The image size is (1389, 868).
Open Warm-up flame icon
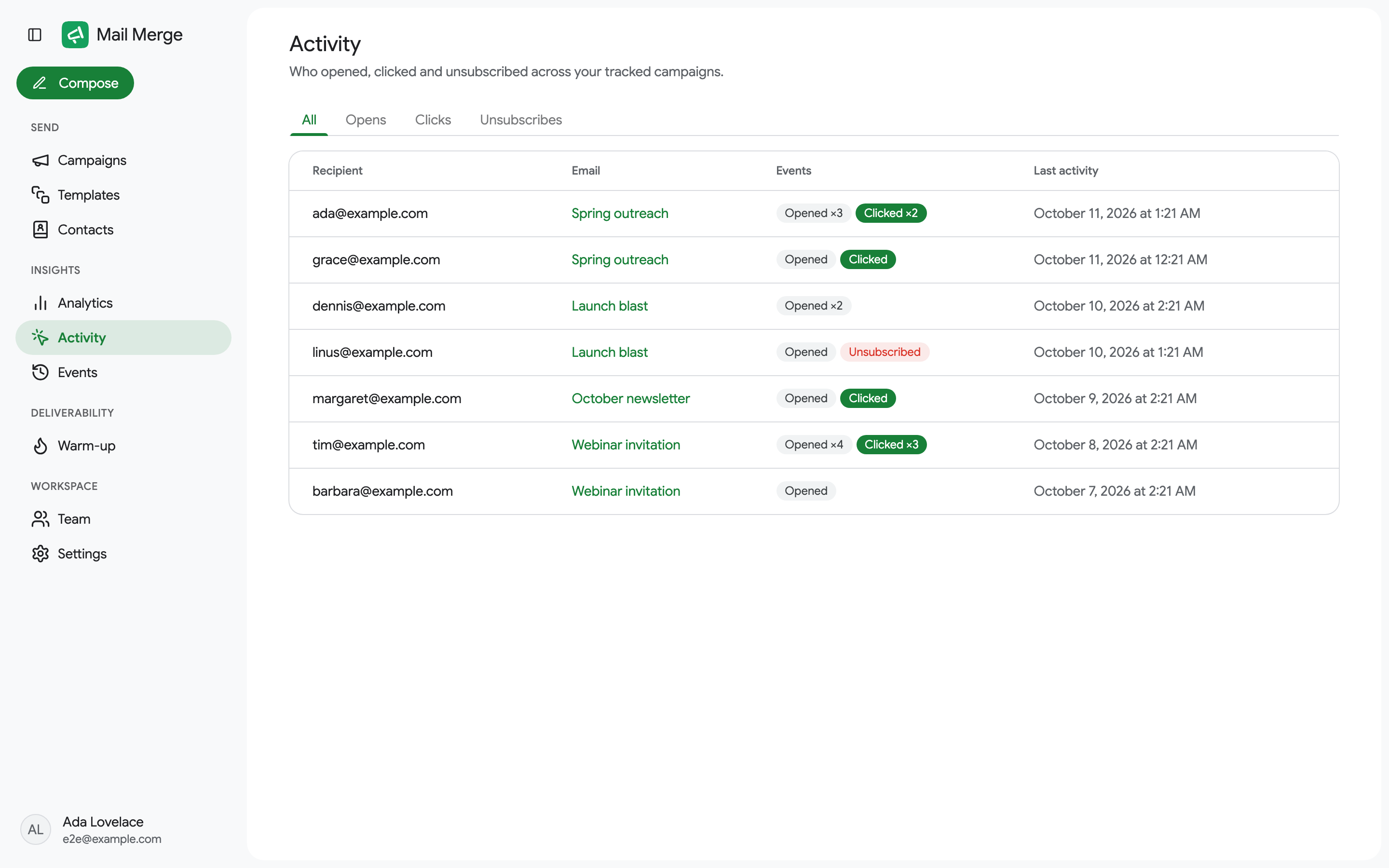[x=40, y=446]
